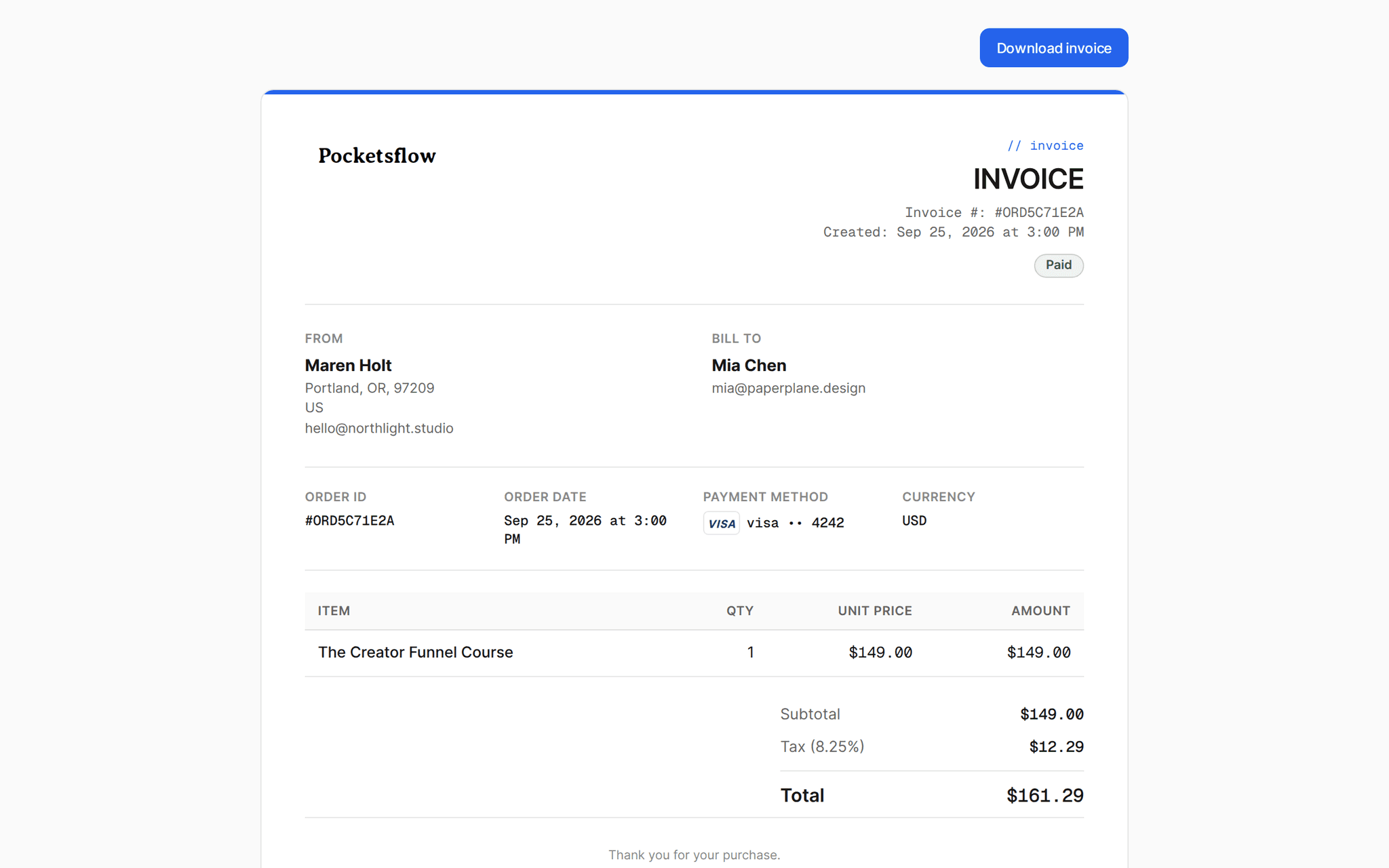Click Order ID value #ORD5C71E2A
Image resolution: width=1389 pixels, height=868 pixels.
click(349, 521)
